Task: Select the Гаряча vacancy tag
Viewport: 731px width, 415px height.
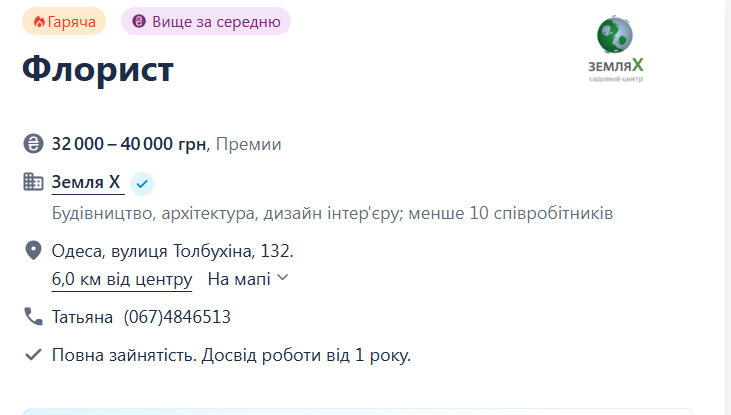Action: click(64, 21)
